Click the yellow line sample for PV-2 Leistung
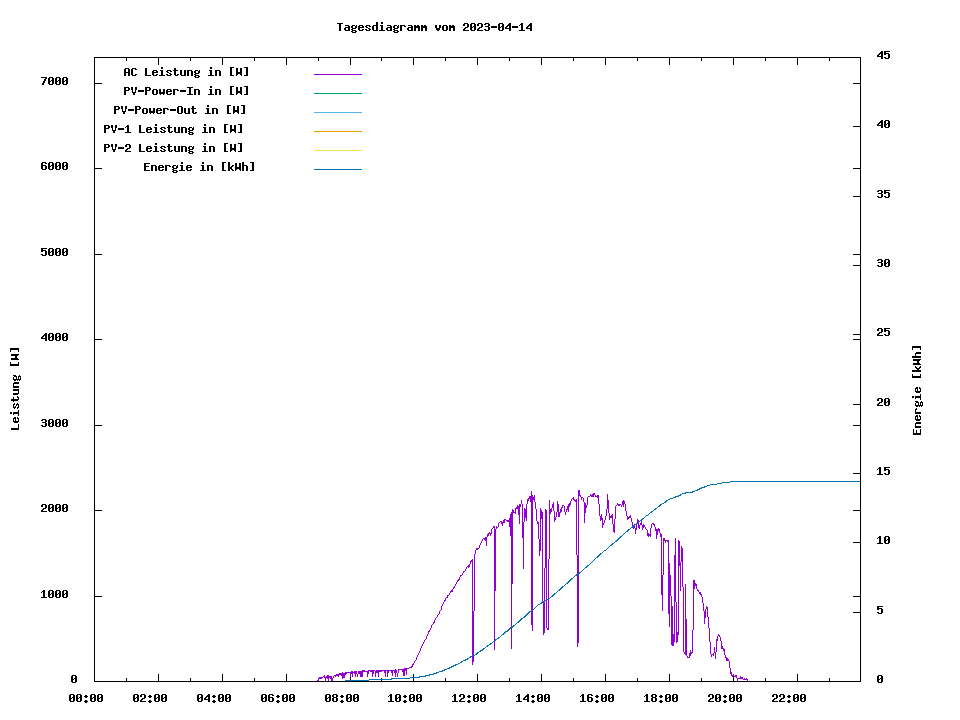The image size is (960, 720). [x=337, y=150]
